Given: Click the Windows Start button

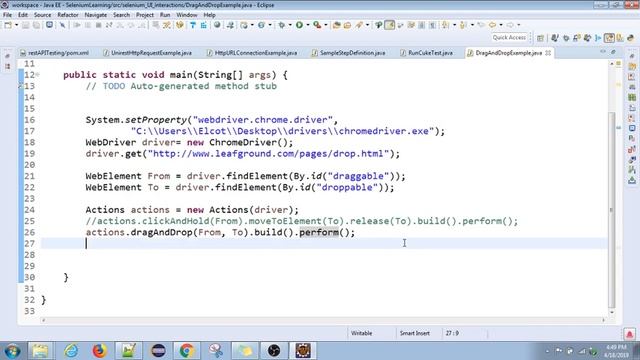Looking at the screenshot, I should click(12, 351).
